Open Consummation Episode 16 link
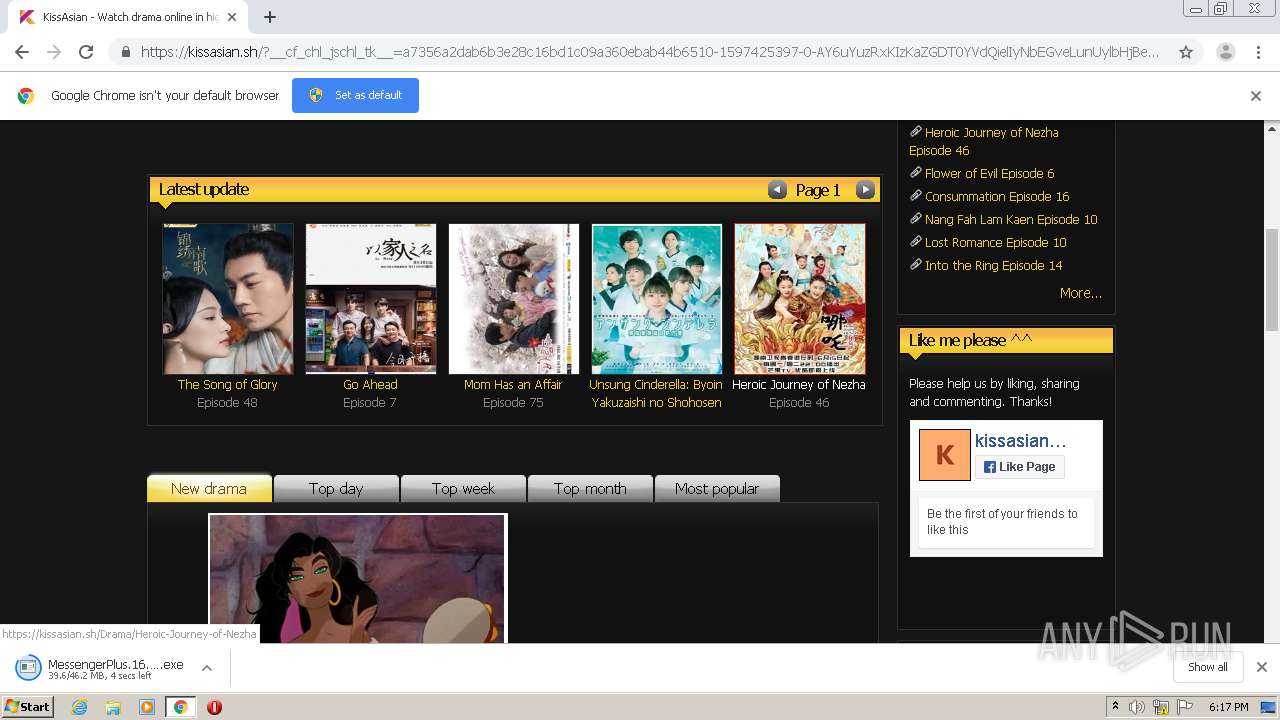Image resolution: width=1280 pixels, height=720 pixels. (997, 196)
